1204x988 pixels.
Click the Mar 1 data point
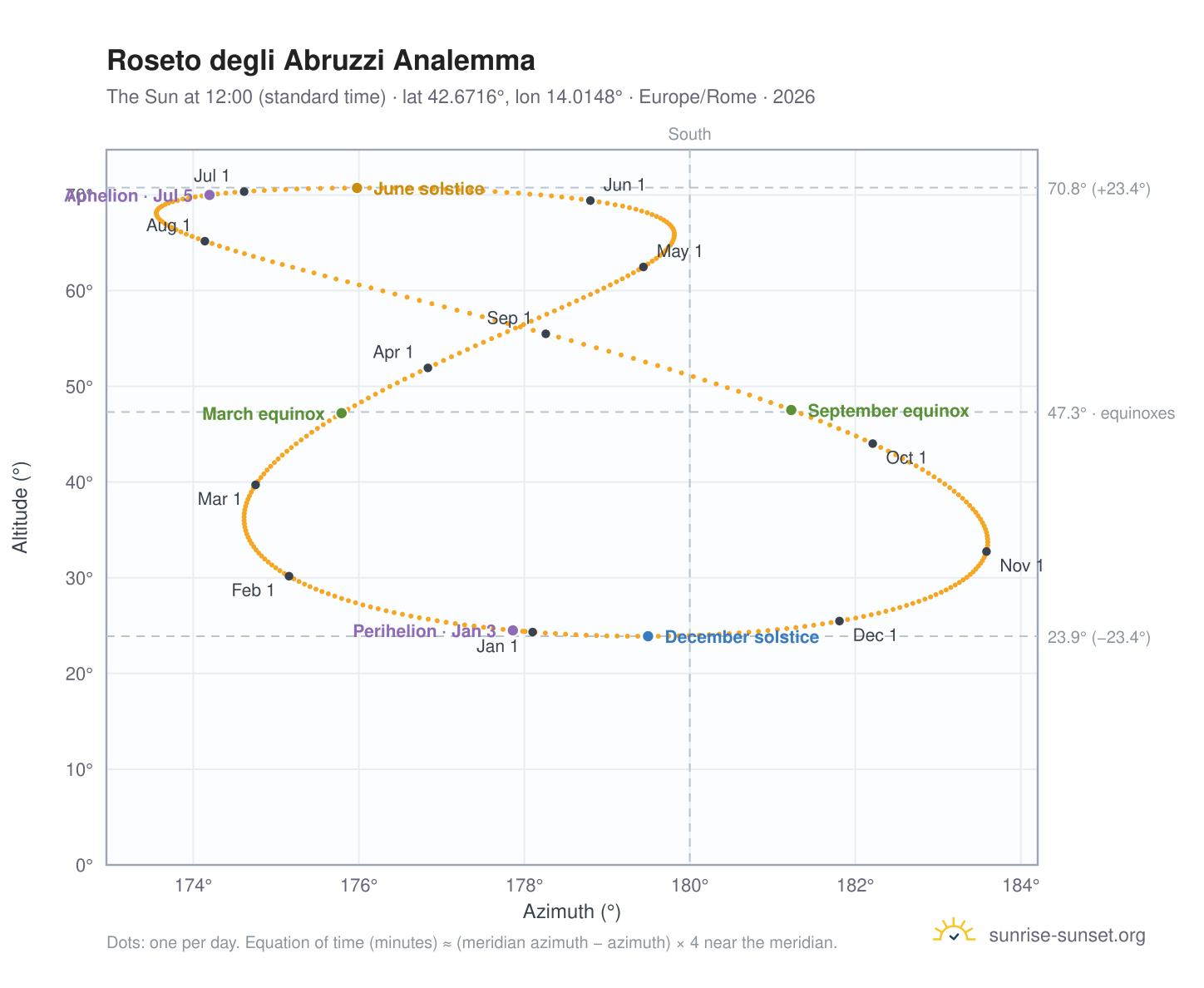[255, 485]
